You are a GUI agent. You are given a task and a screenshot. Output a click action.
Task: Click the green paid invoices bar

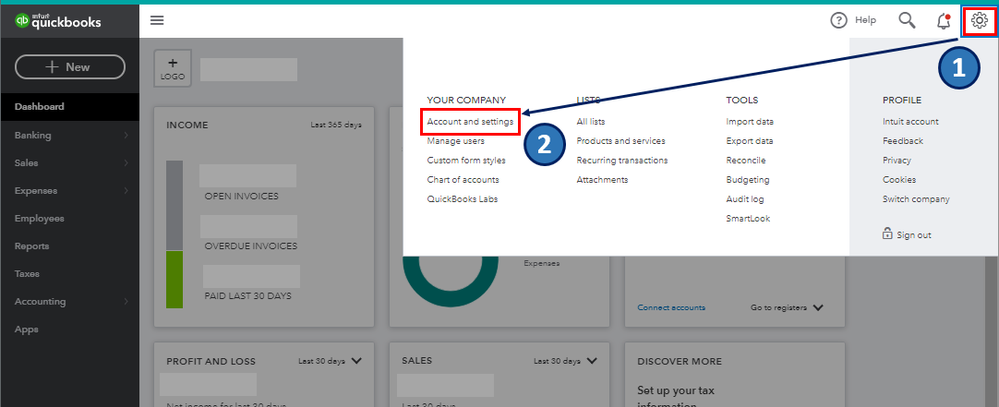(x=175, y=280)
